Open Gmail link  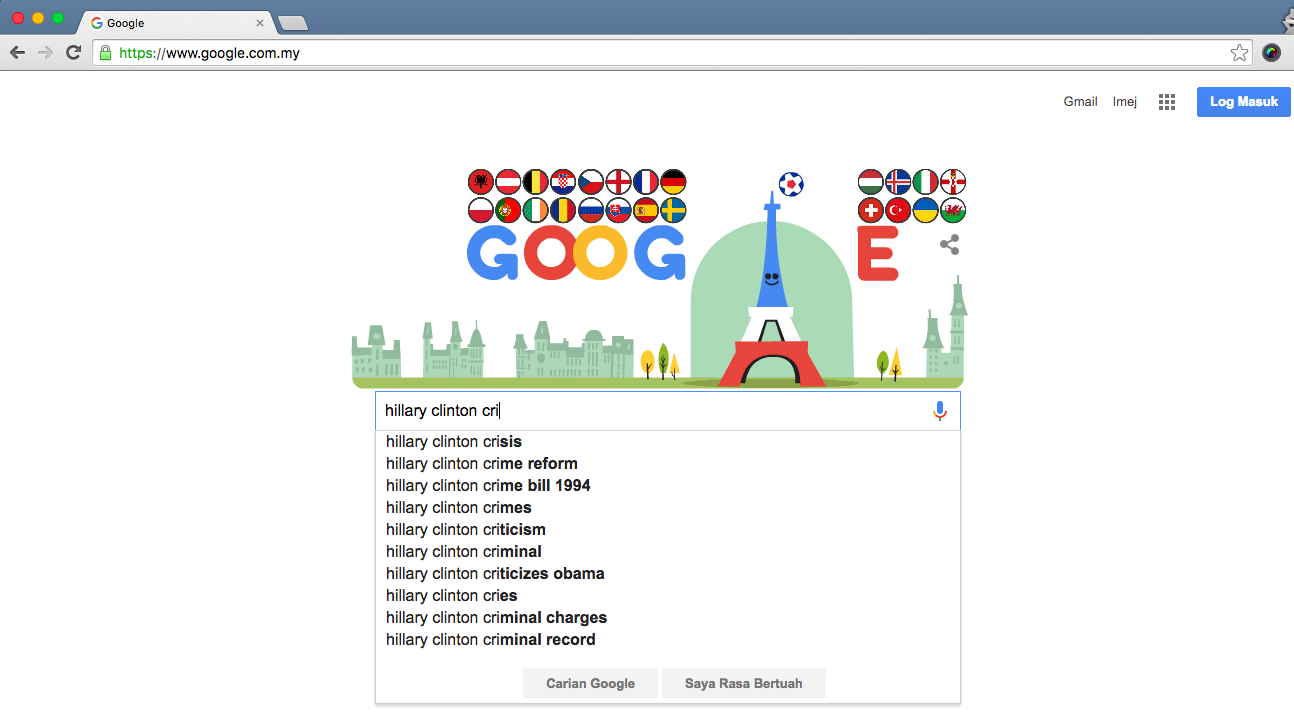[x=1080, y=102]
